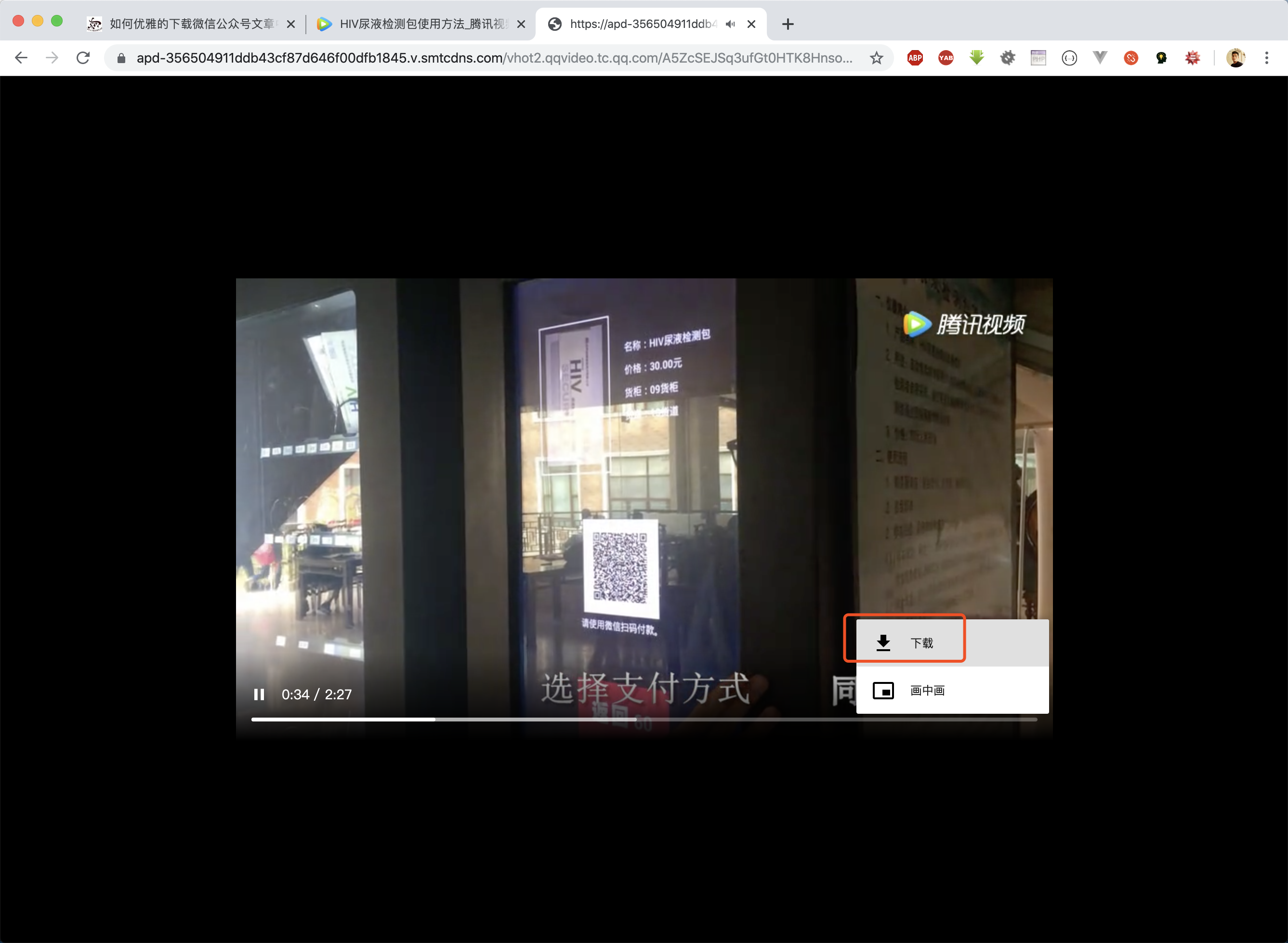Open the yellow head lightbulb extension
The width and height of the screenshot is (1288, 943).
1162,58
